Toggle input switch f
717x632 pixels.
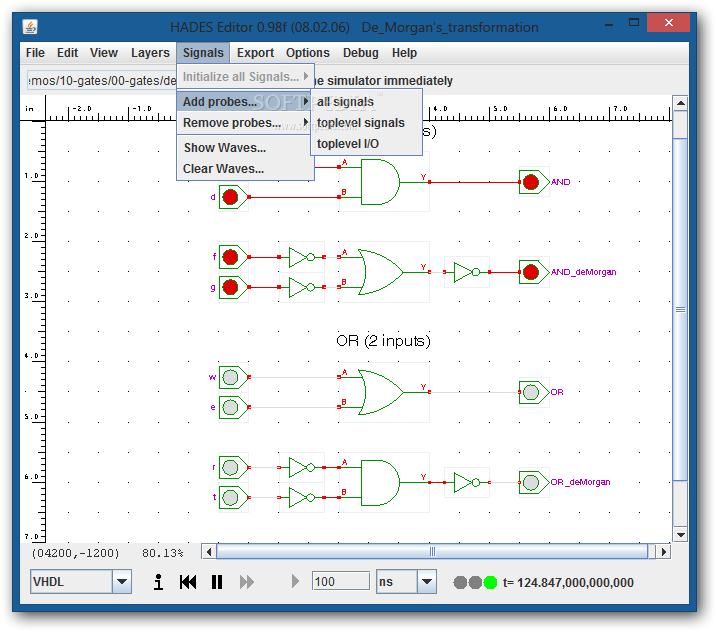[x=232, y=257]
